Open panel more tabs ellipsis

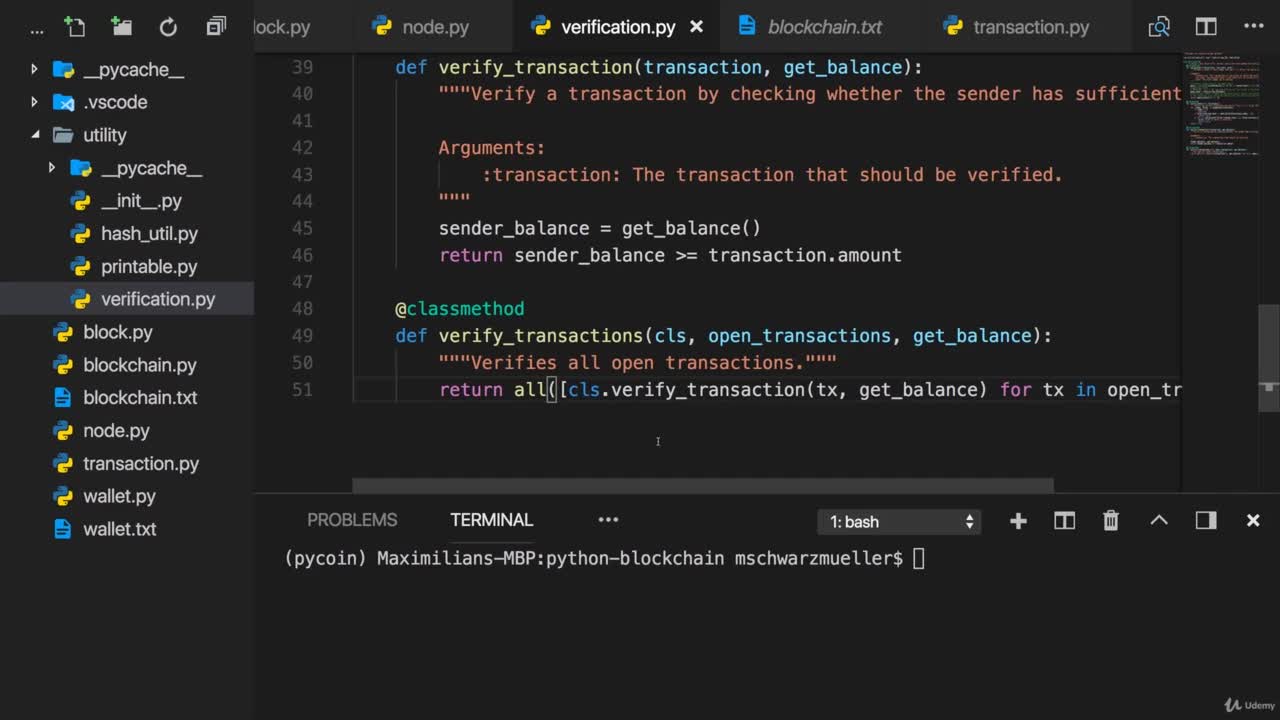click(x=608, y=520)
